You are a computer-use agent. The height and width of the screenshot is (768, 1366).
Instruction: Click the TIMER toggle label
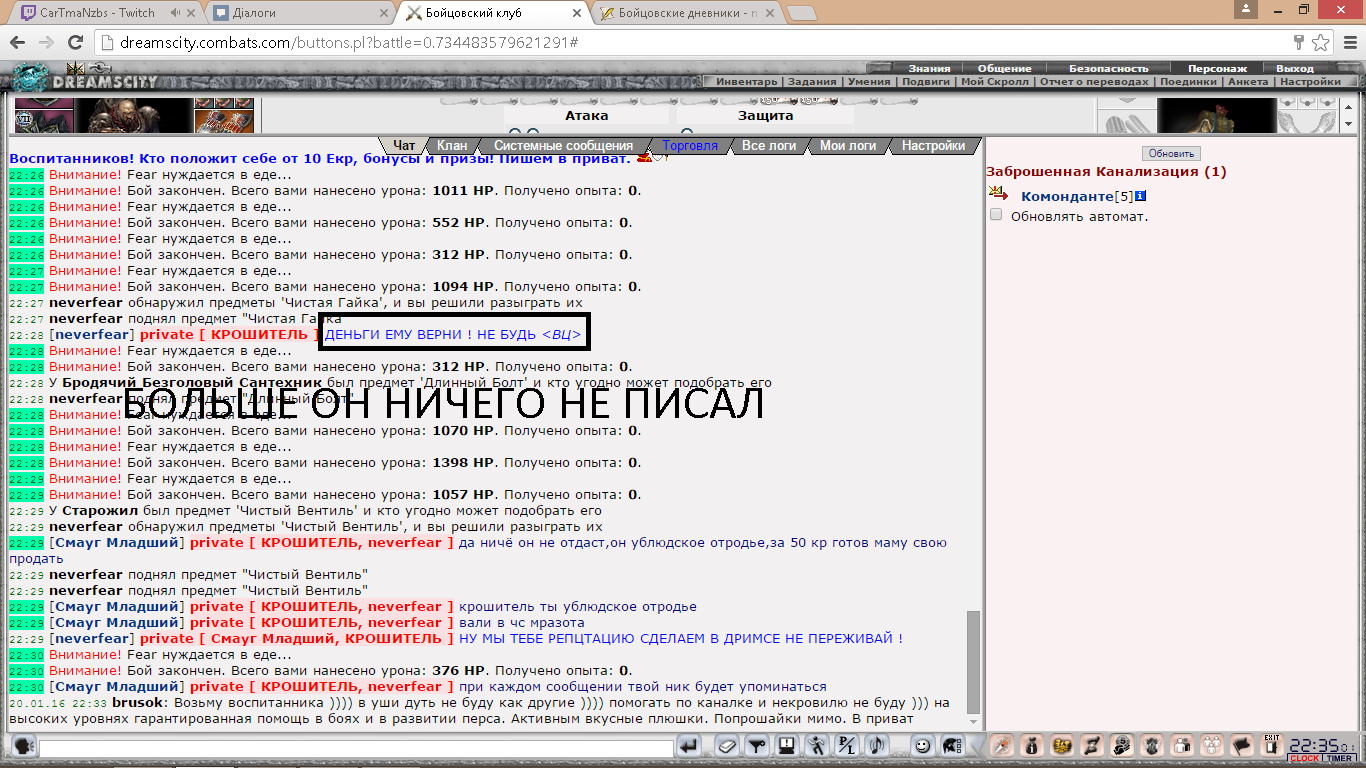(x=1340, y=759)
